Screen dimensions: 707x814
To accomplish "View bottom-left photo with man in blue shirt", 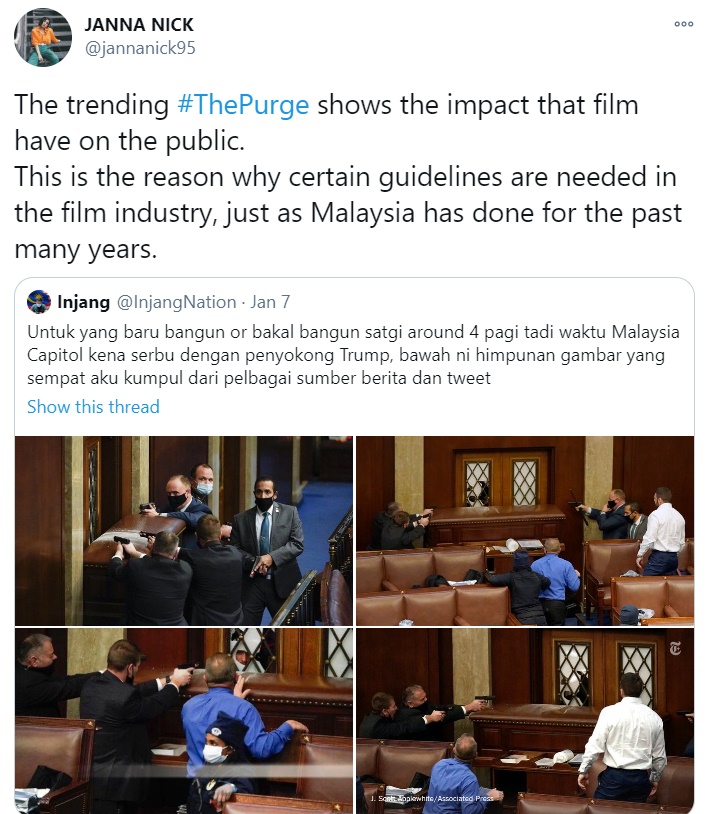I will click(x=184, y=721).
